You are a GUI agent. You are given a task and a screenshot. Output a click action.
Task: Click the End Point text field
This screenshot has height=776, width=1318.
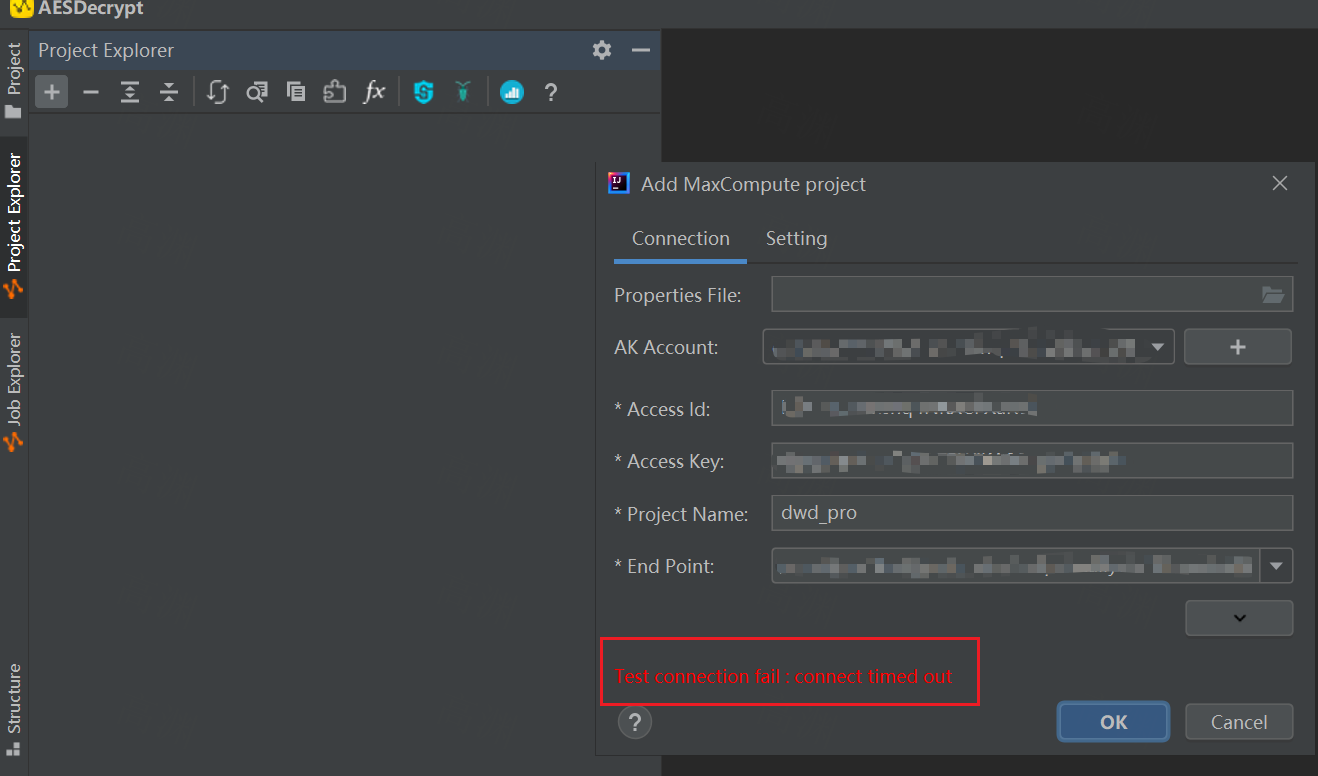click(x=1016, y=565)
